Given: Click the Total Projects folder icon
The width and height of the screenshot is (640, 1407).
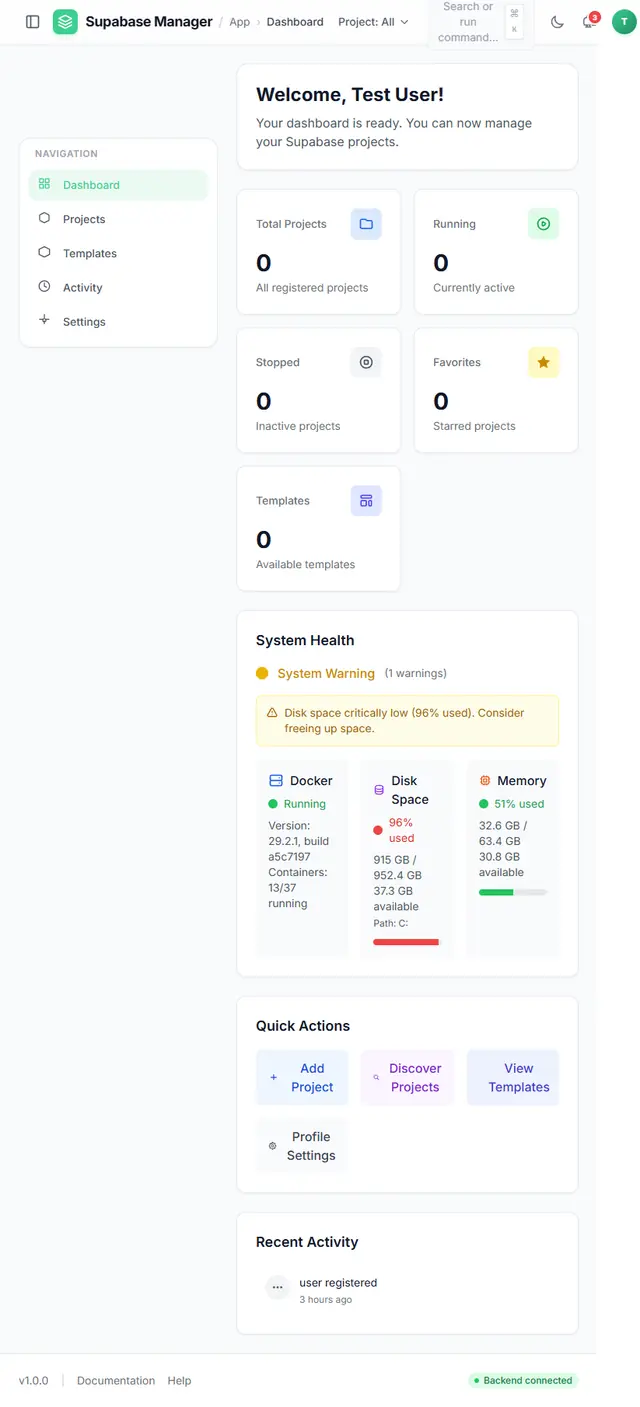Looking at the screenshot, I should coord(366,224).
